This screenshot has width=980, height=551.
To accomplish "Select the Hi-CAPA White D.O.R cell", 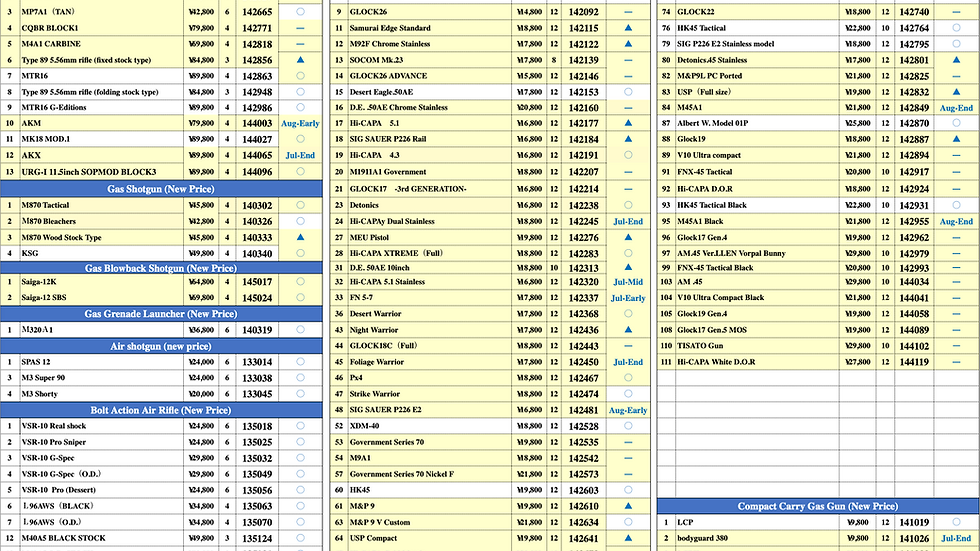I will [757, 362].
